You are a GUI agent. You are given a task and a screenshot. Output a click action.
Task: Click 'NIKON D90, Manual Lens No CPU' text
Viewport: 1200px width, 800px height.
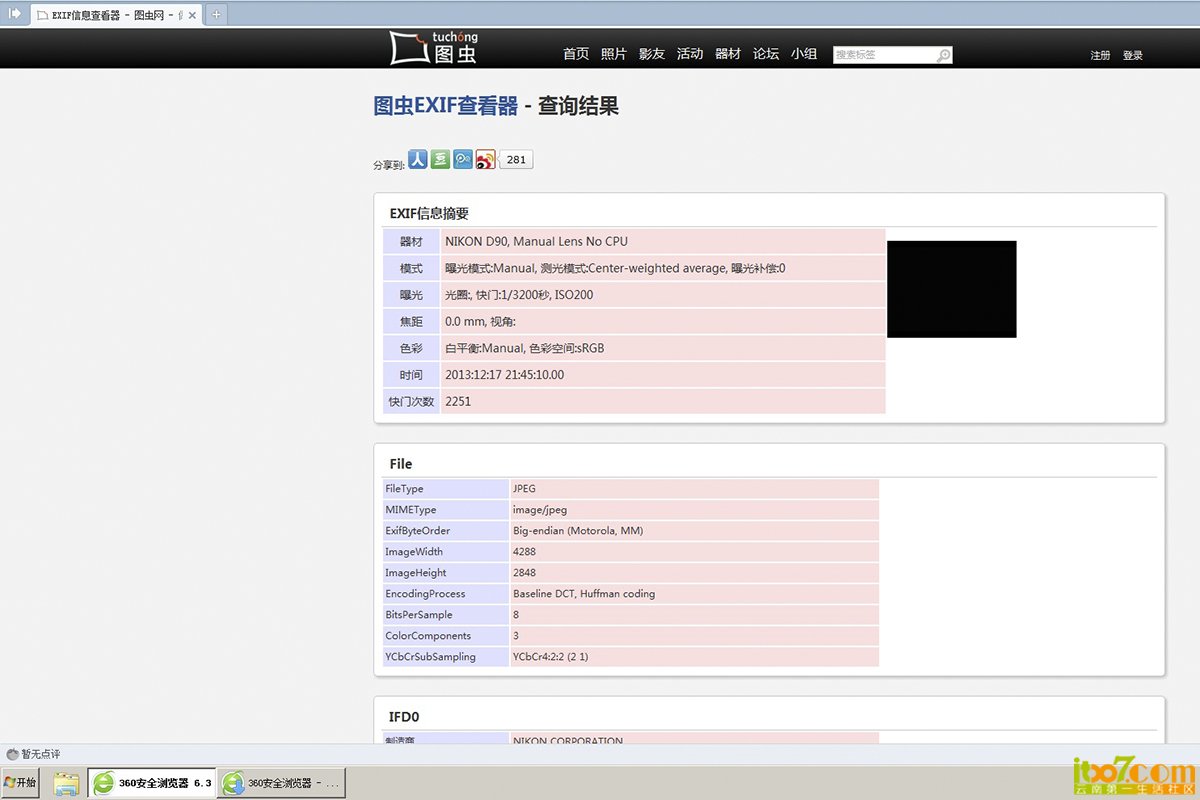point(536,241)
